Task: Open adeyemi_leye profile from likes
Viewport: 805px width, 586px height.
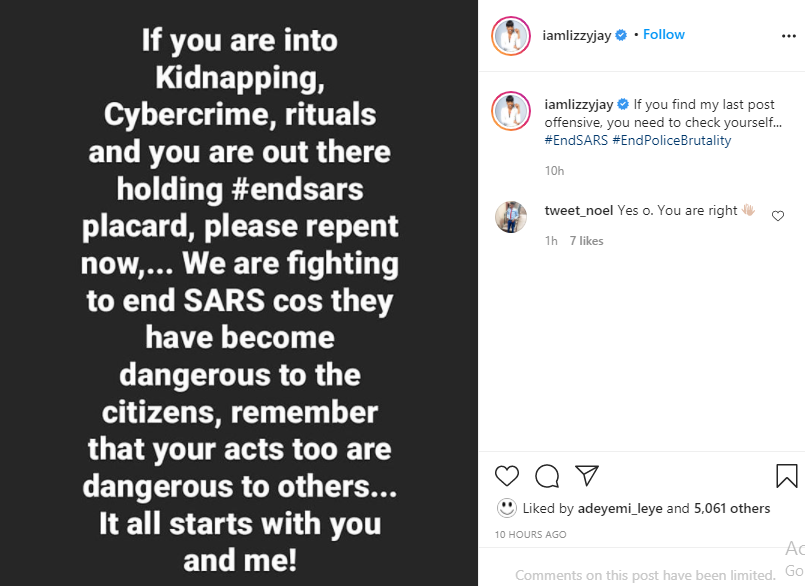Action: tap(621, 508)
